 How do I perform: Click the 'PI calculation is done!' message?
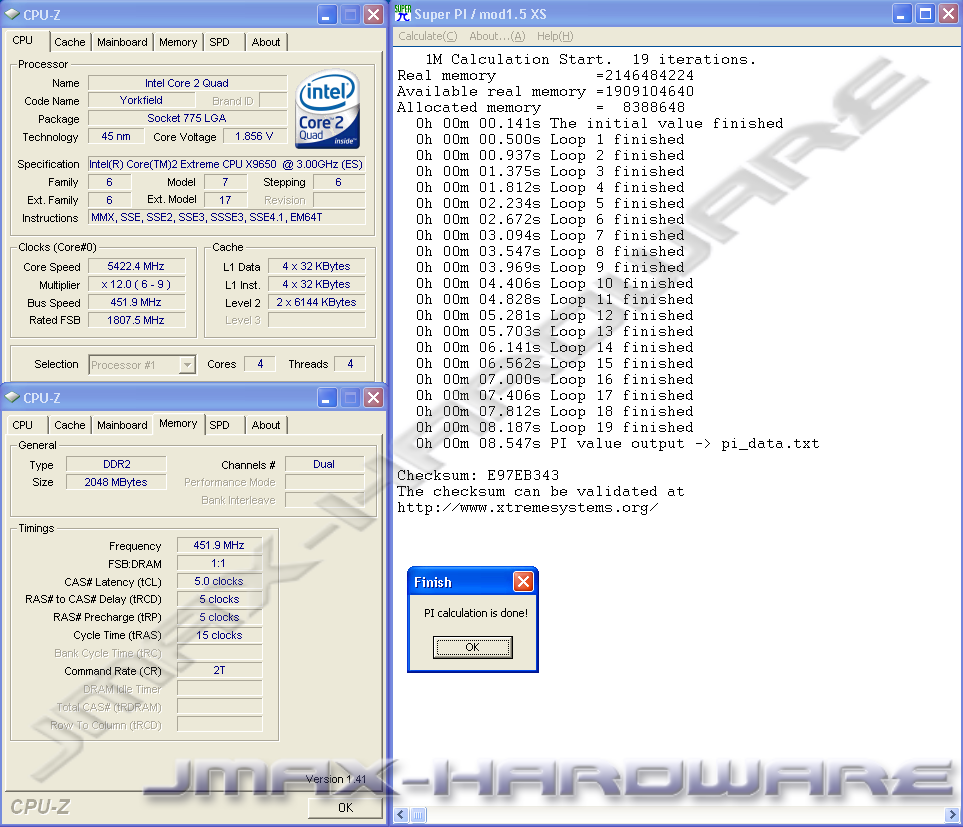click(476, 613)
